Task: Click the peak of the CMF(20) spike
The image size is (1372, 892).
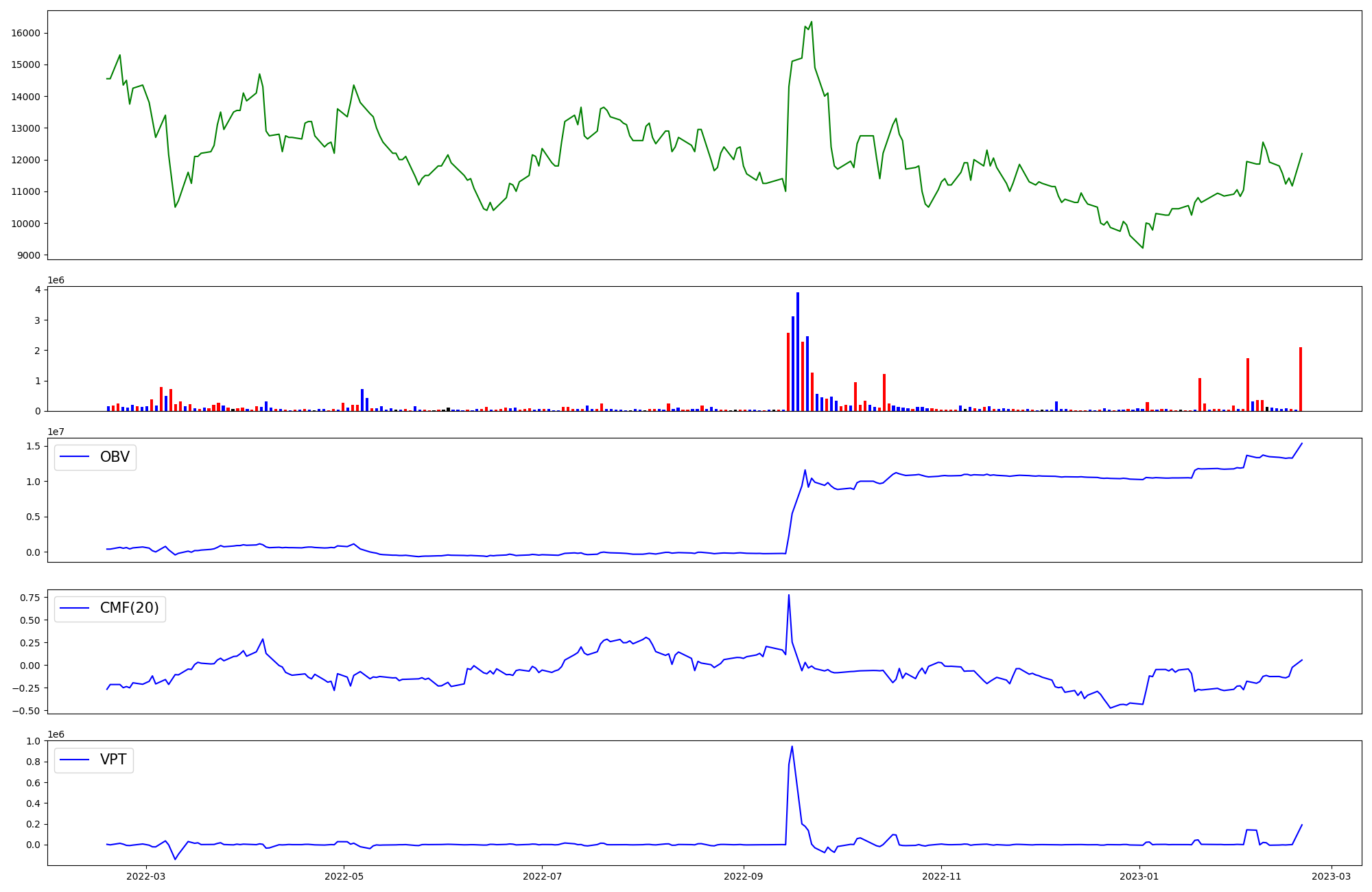Action: click(x=789, y=596)
